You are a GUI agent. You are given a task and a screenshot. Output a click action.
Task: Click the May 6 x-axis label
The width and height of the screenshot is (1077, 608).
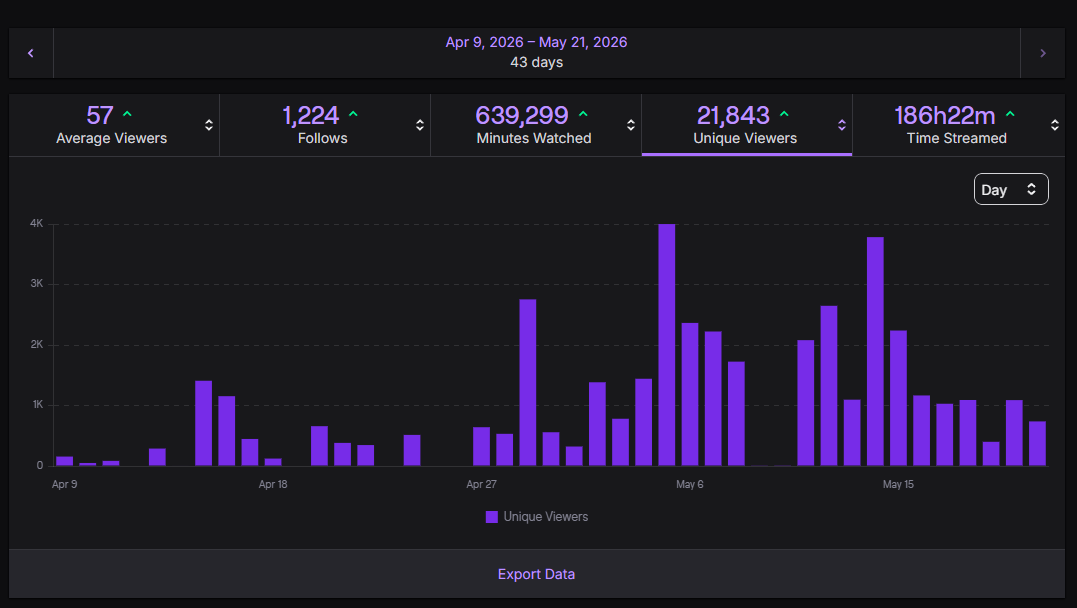(x=690, y=484)
